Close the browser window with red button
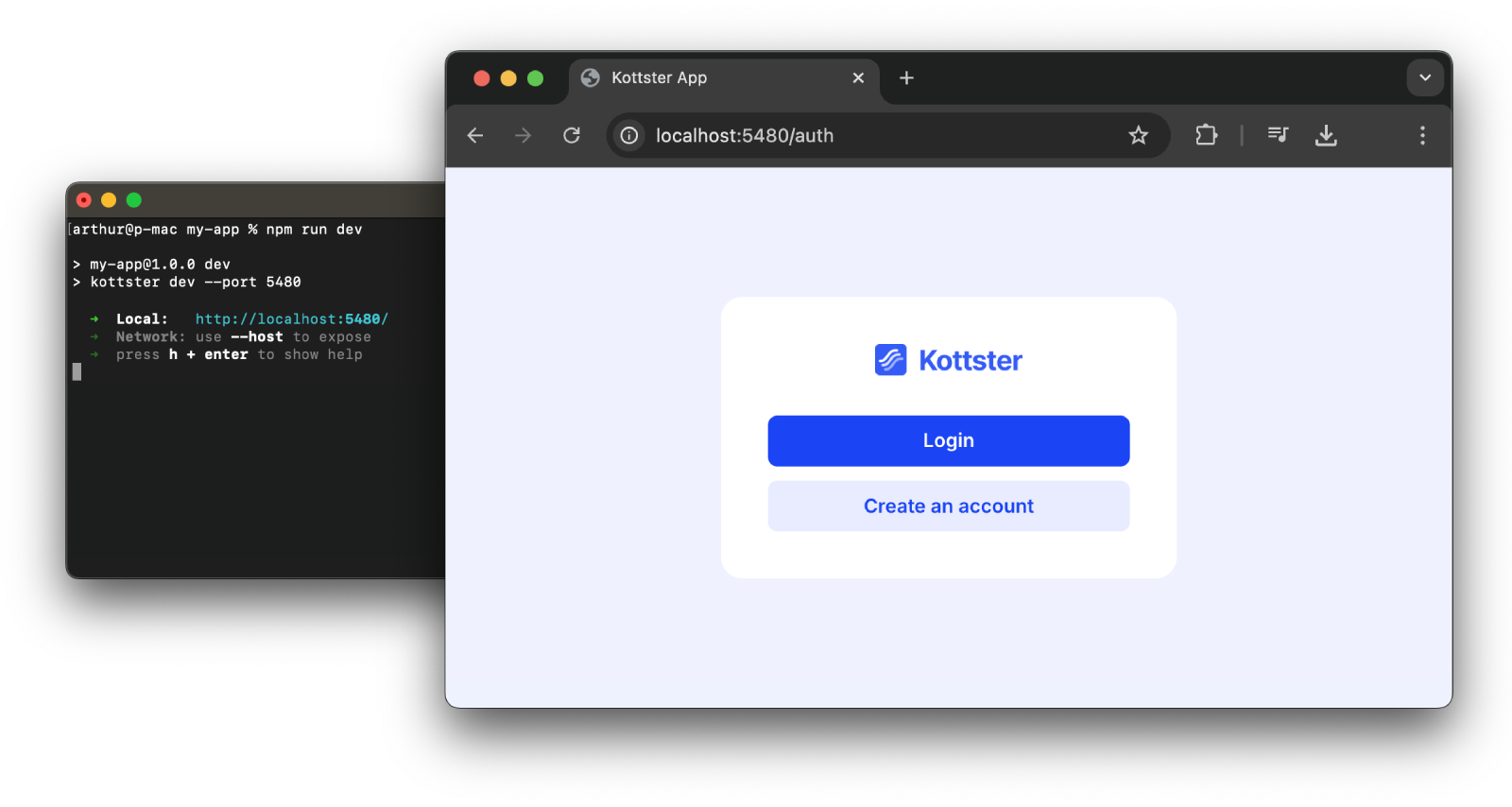The height and width of the screenshot is (807, 1512). 481,78
